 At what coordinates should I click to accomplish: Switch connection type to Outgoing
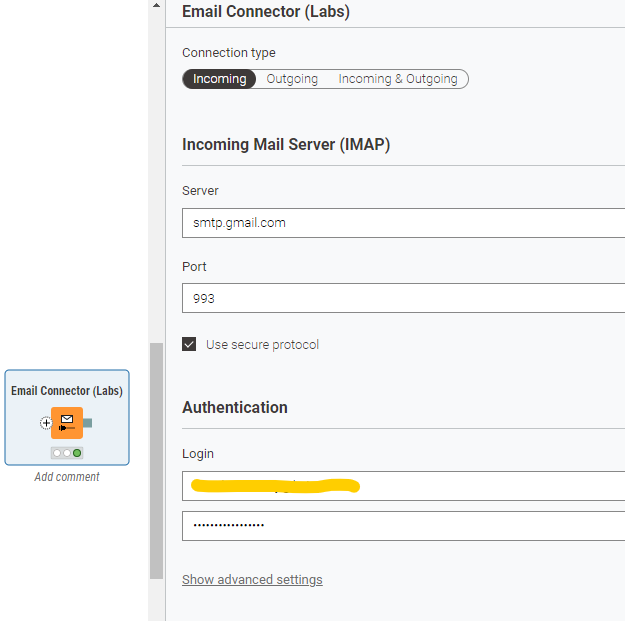click(x=292, y=79)
